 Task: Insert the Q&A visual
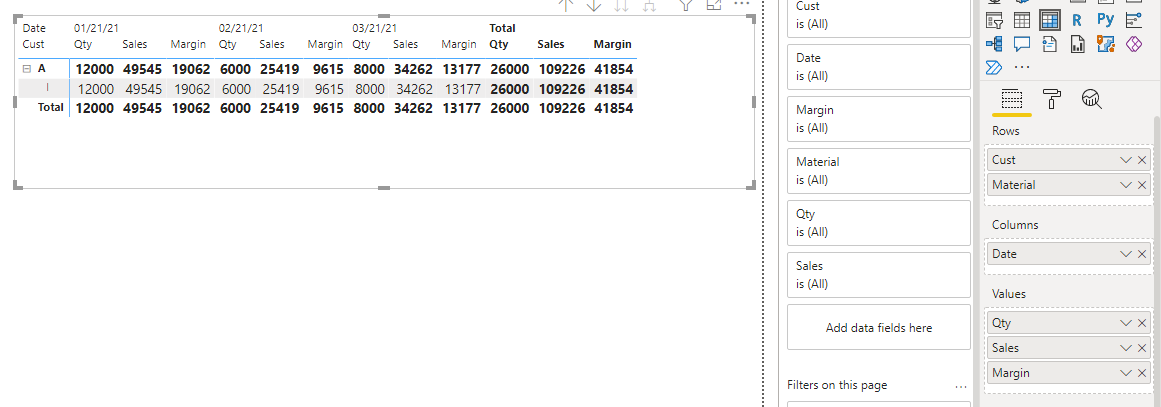pos(1022,44)
